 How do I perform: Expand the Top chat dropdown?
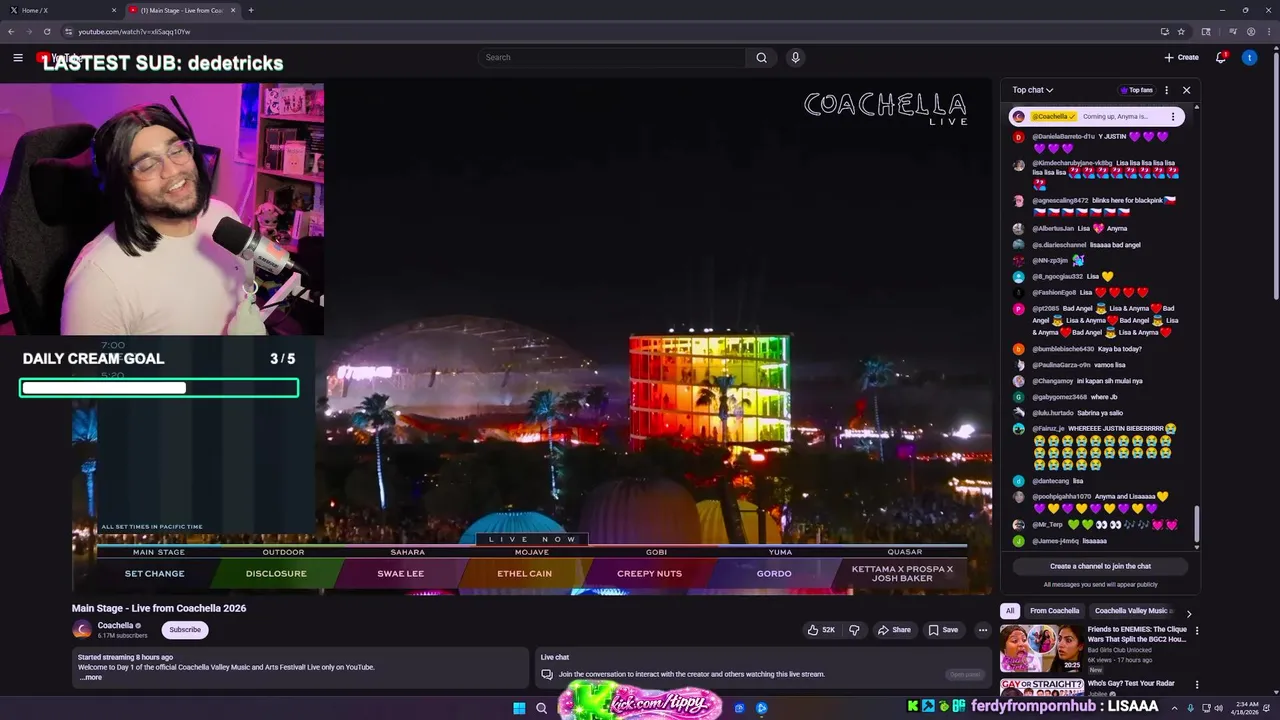[1032, 90]
